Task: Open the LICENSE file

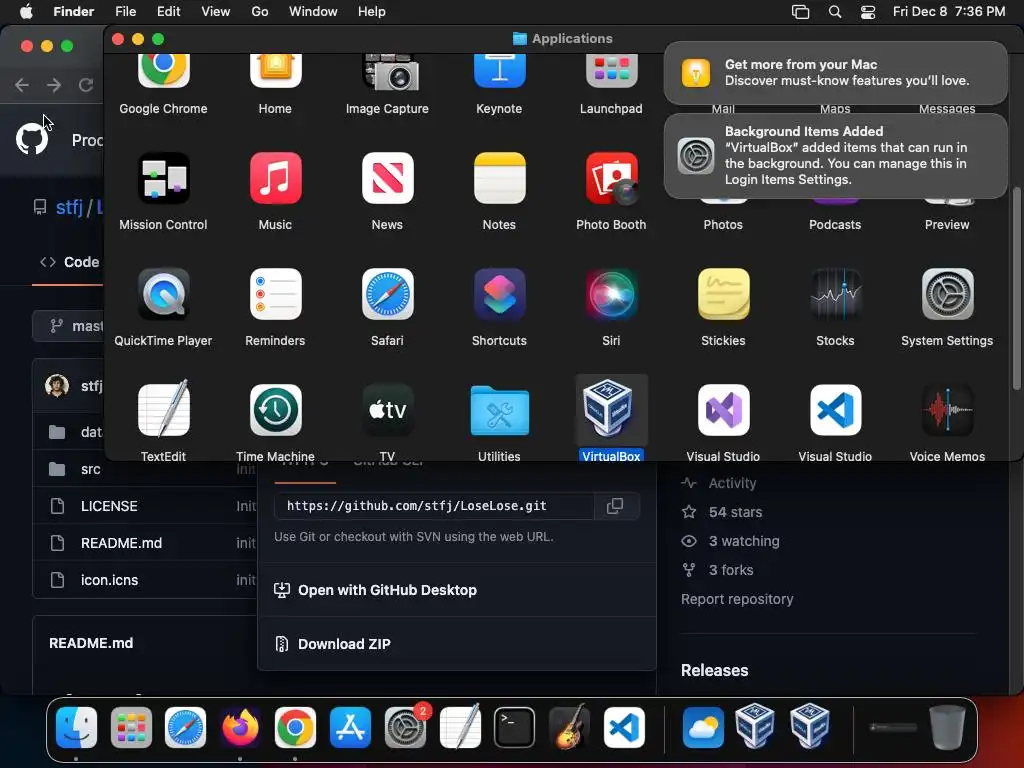Action: click(x=109, y=506)
